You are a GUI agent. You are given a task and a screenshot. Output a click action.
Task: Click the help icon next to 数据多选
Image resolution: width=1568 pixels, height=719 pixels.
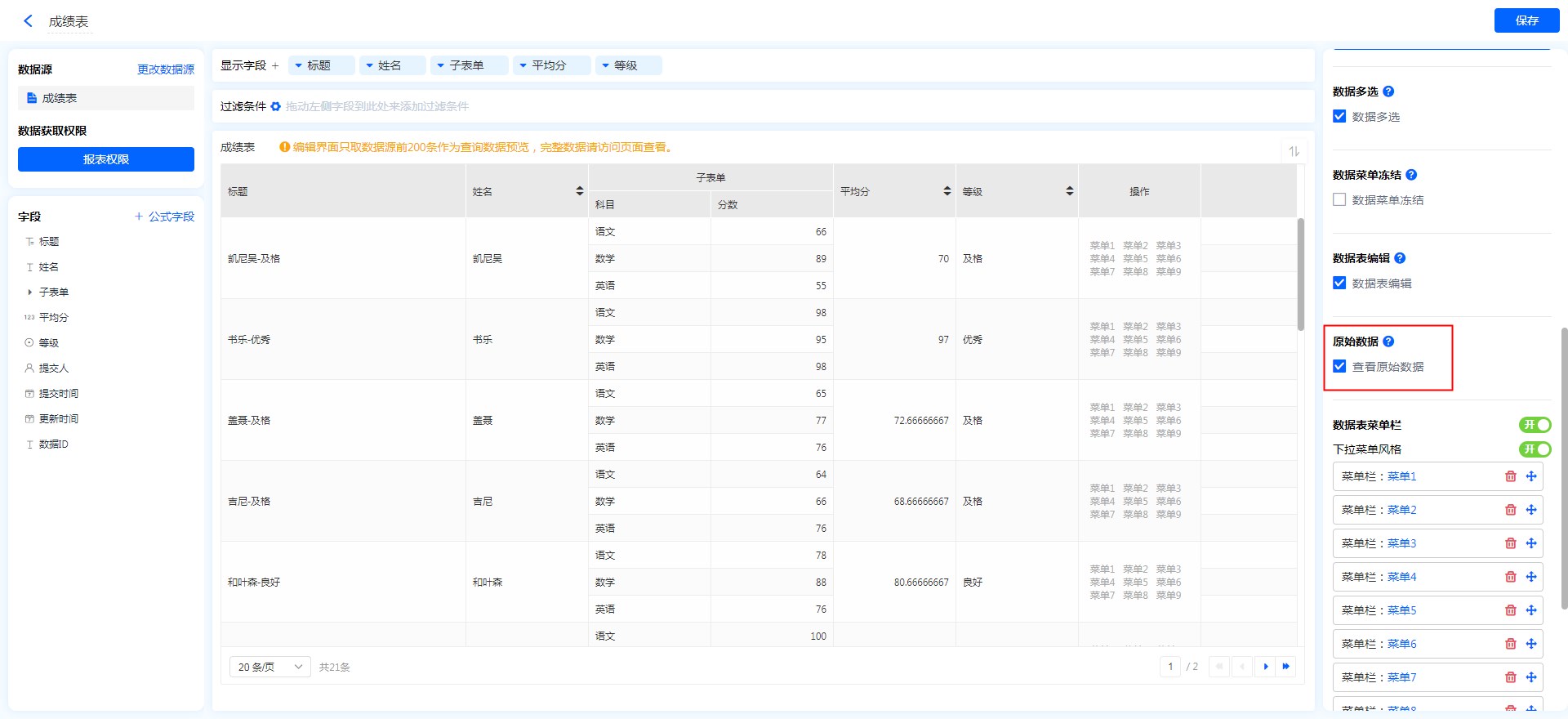[x=1388, y=92]
